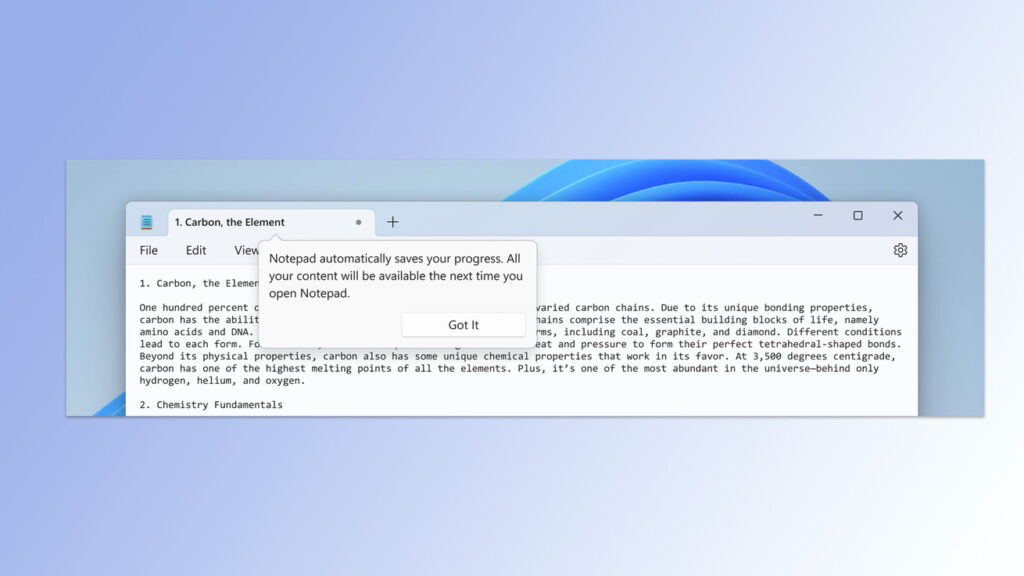Screen dimensions: 1024x576
Task: Open Notepad settings gear
Action: 900,250
